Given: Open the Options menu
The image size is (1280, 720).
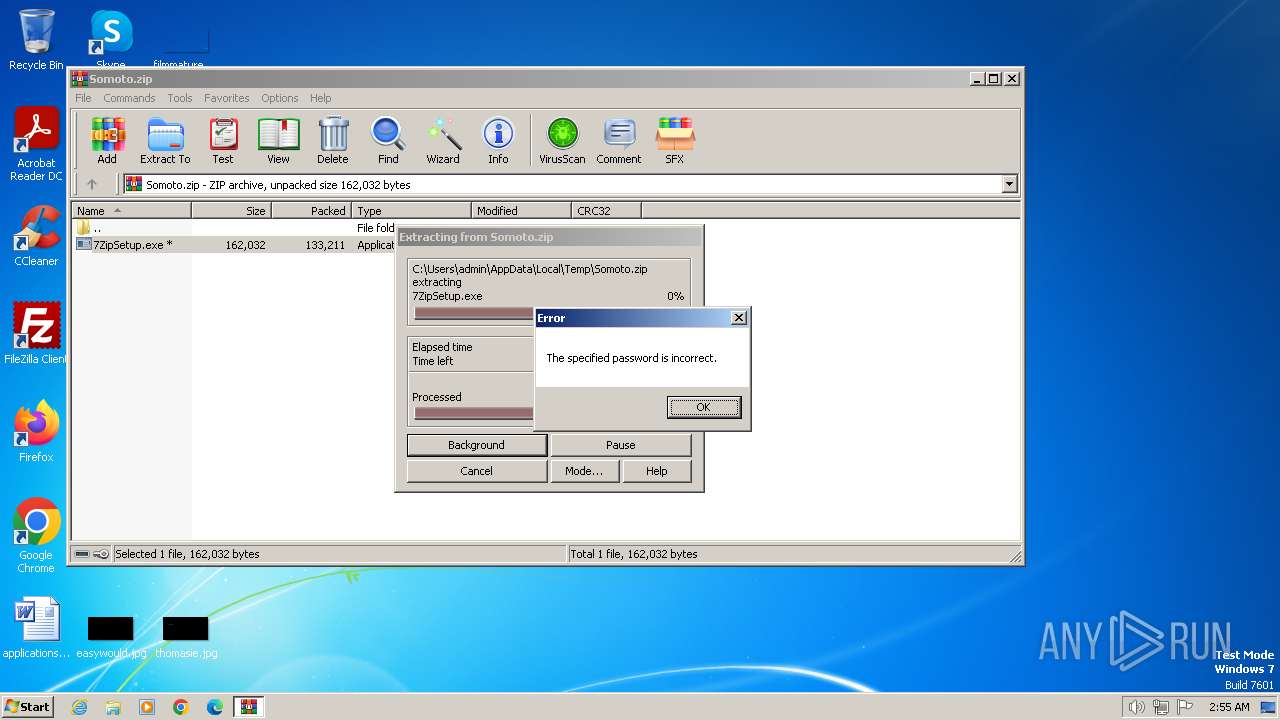Looking at the screenshot, I should pyautogui.click(x=280, y=98).
